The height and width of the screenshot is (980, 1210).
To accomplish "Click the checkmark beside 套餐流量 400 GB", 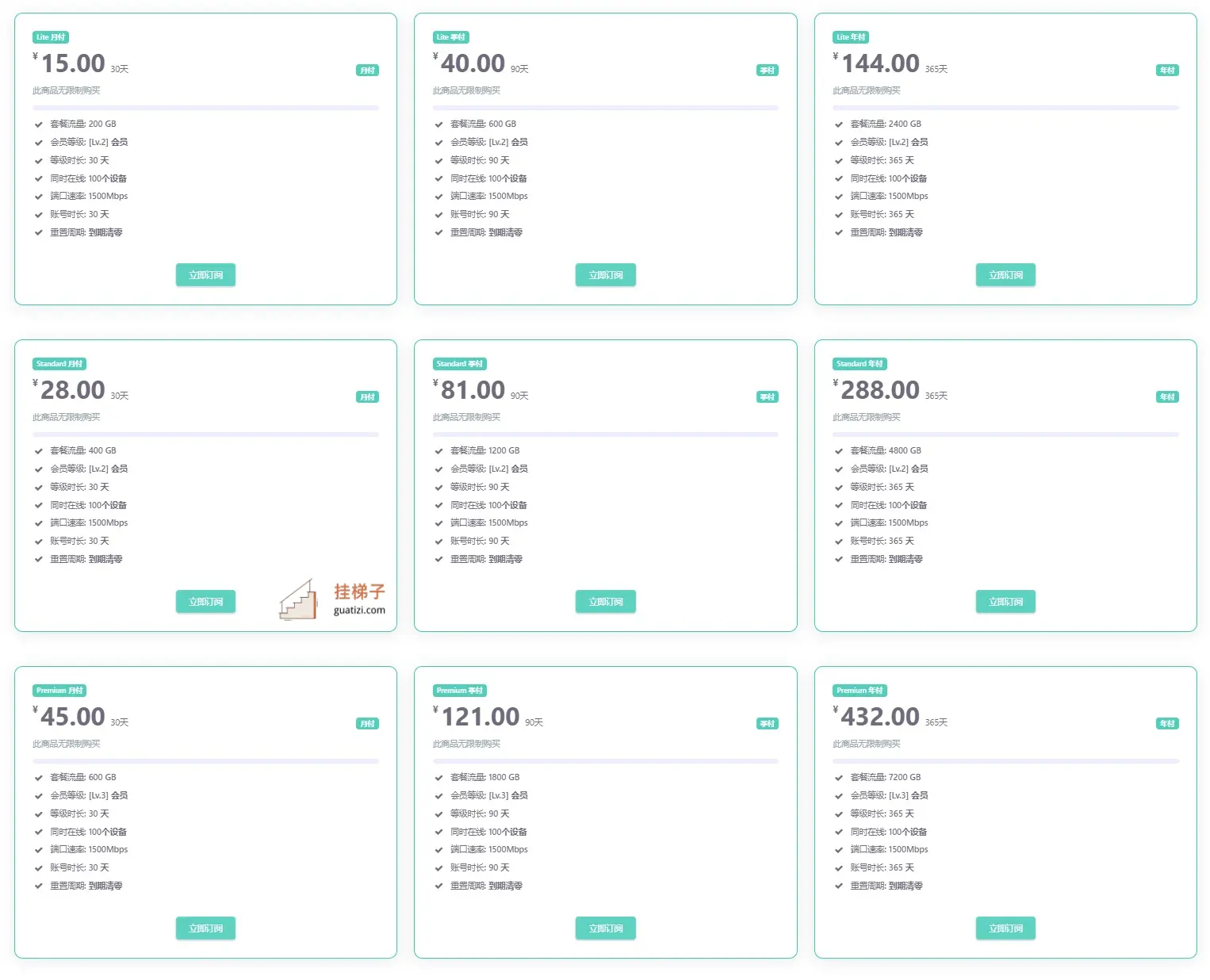I will point(38,451).
